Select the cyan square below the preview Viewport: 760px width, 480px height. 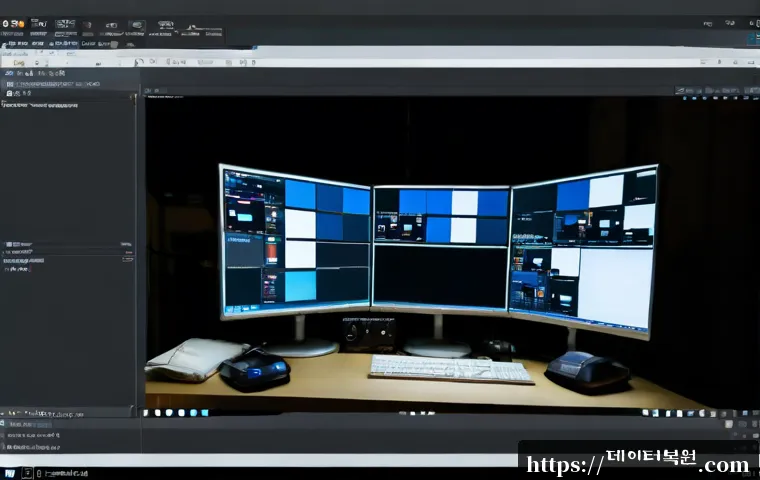(x=205, y=413)
